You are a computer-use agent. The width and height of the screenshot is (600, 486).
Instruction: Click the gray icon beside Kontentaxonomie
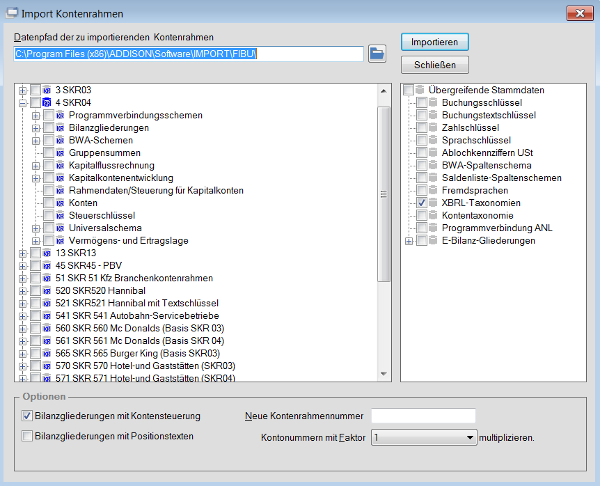[x=433, y=215]
